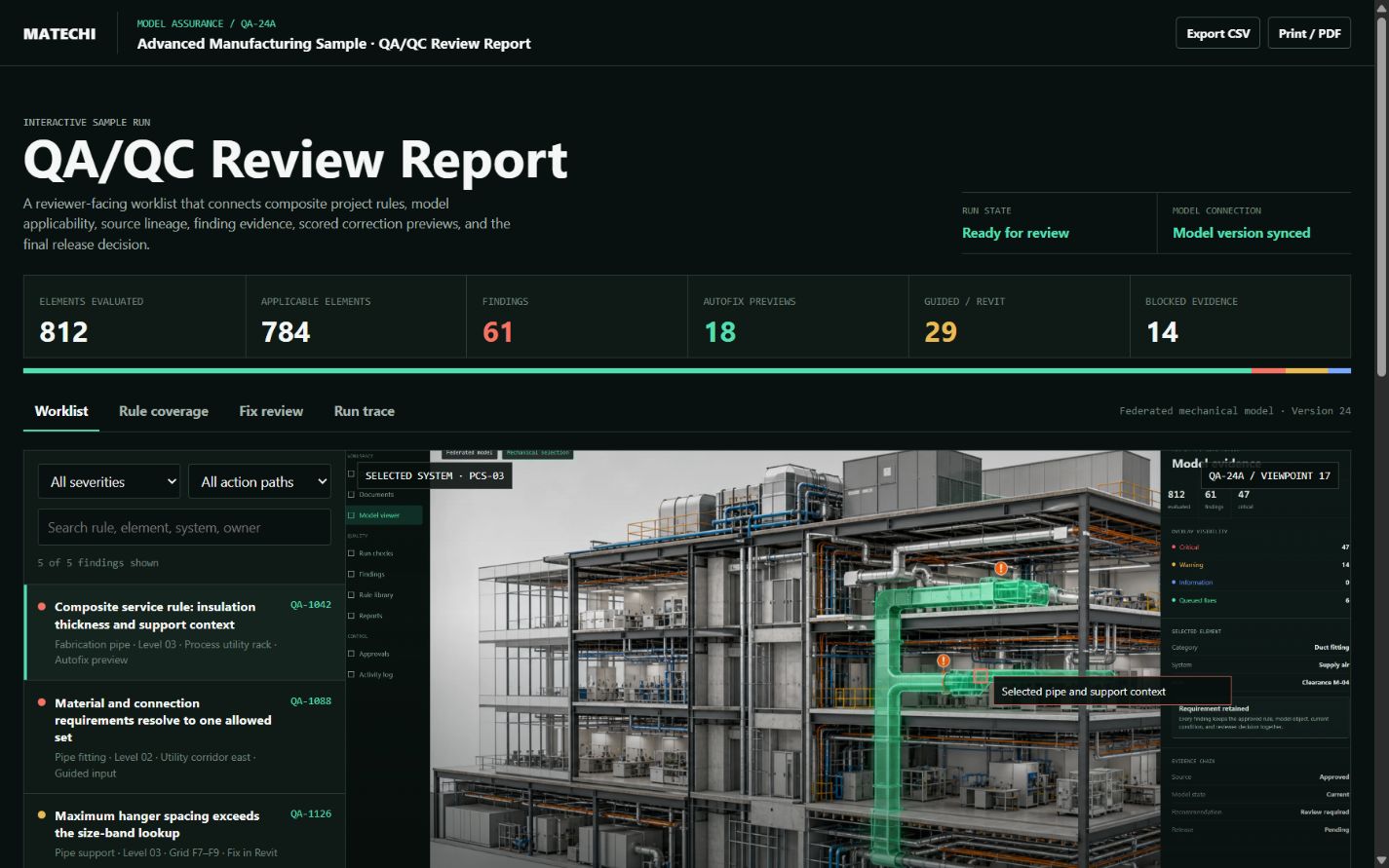1389x868 pixels.
Task: Click the red severity dot on finding QA-1042
Action: [x=42, y=606]
